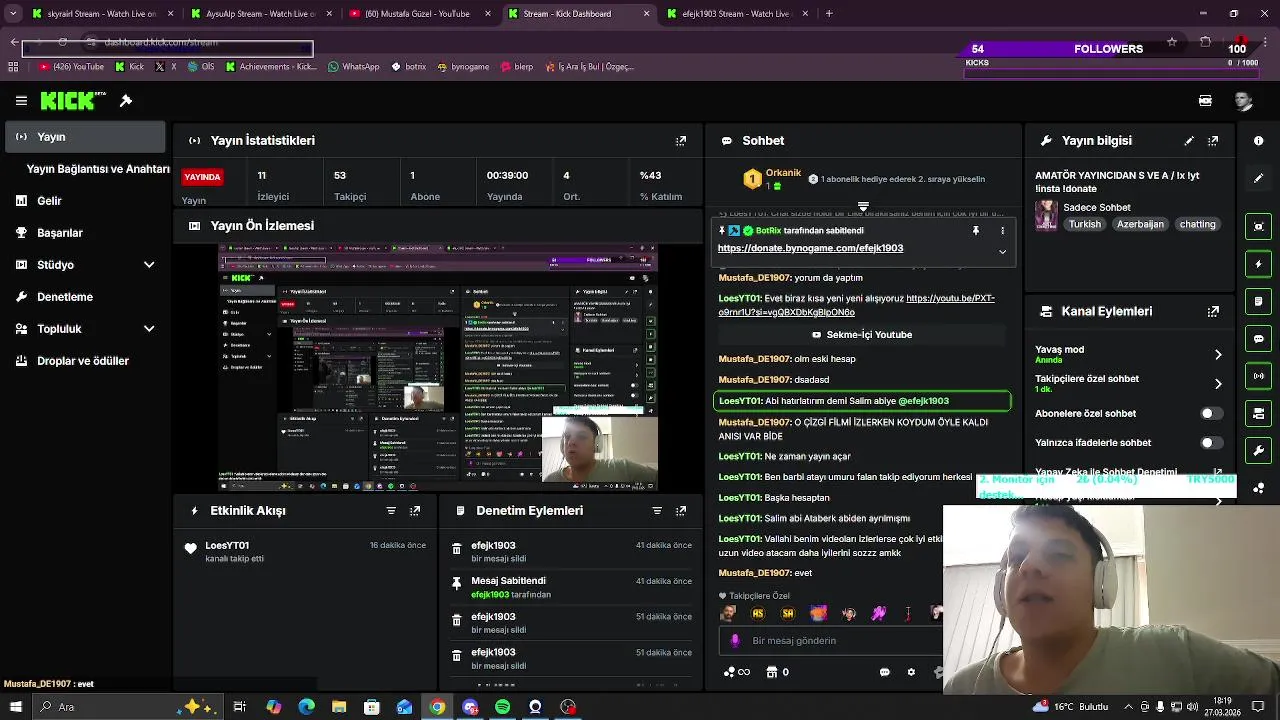The height and width of the screenshot is (720, 1280).
Task: Enable Abonelere özel sohbet switch
Action: pyautogui.click(x=1210, y=413)
